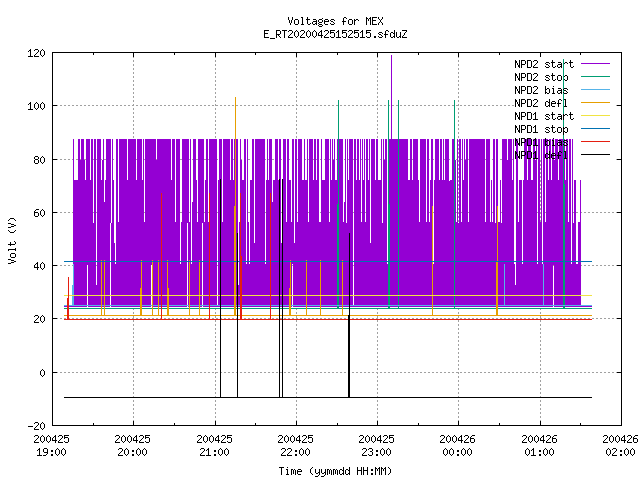Screen dimensions: 640x480
Task: Click the y-axis tick value 20
Action: point(39,319)
